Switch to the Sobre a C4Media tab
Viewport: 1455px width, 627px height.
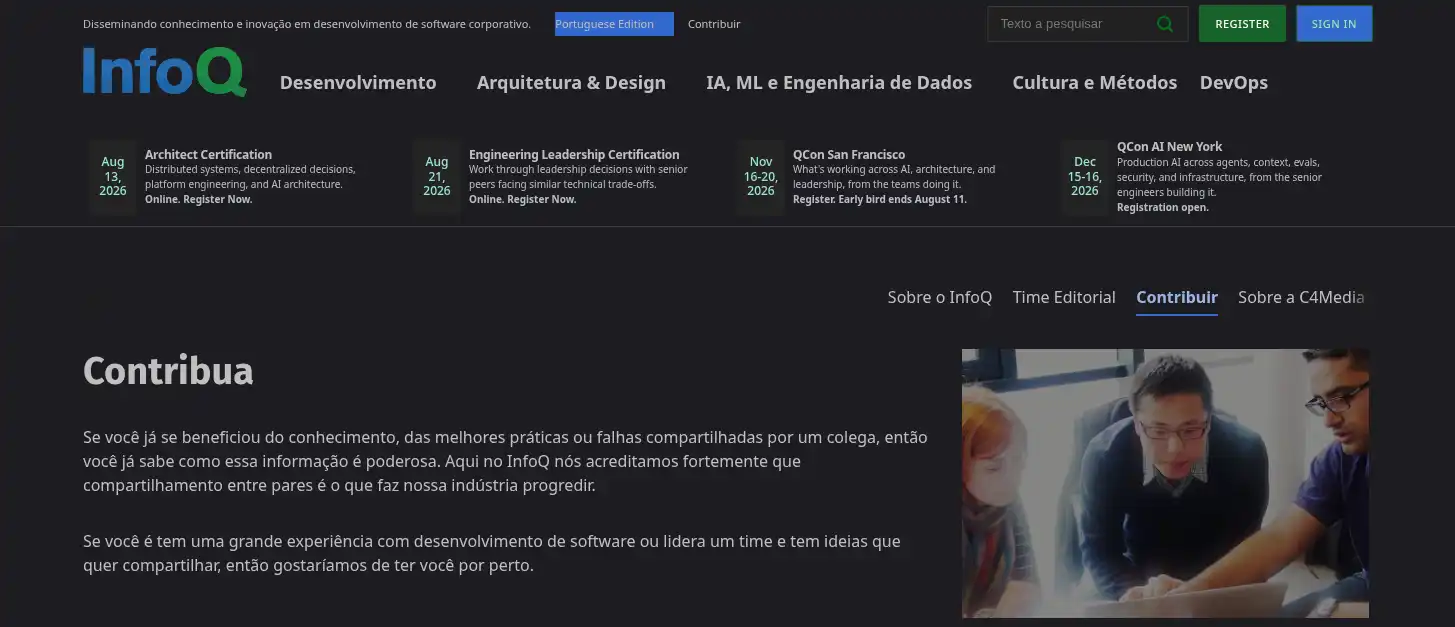[1301, 297]
